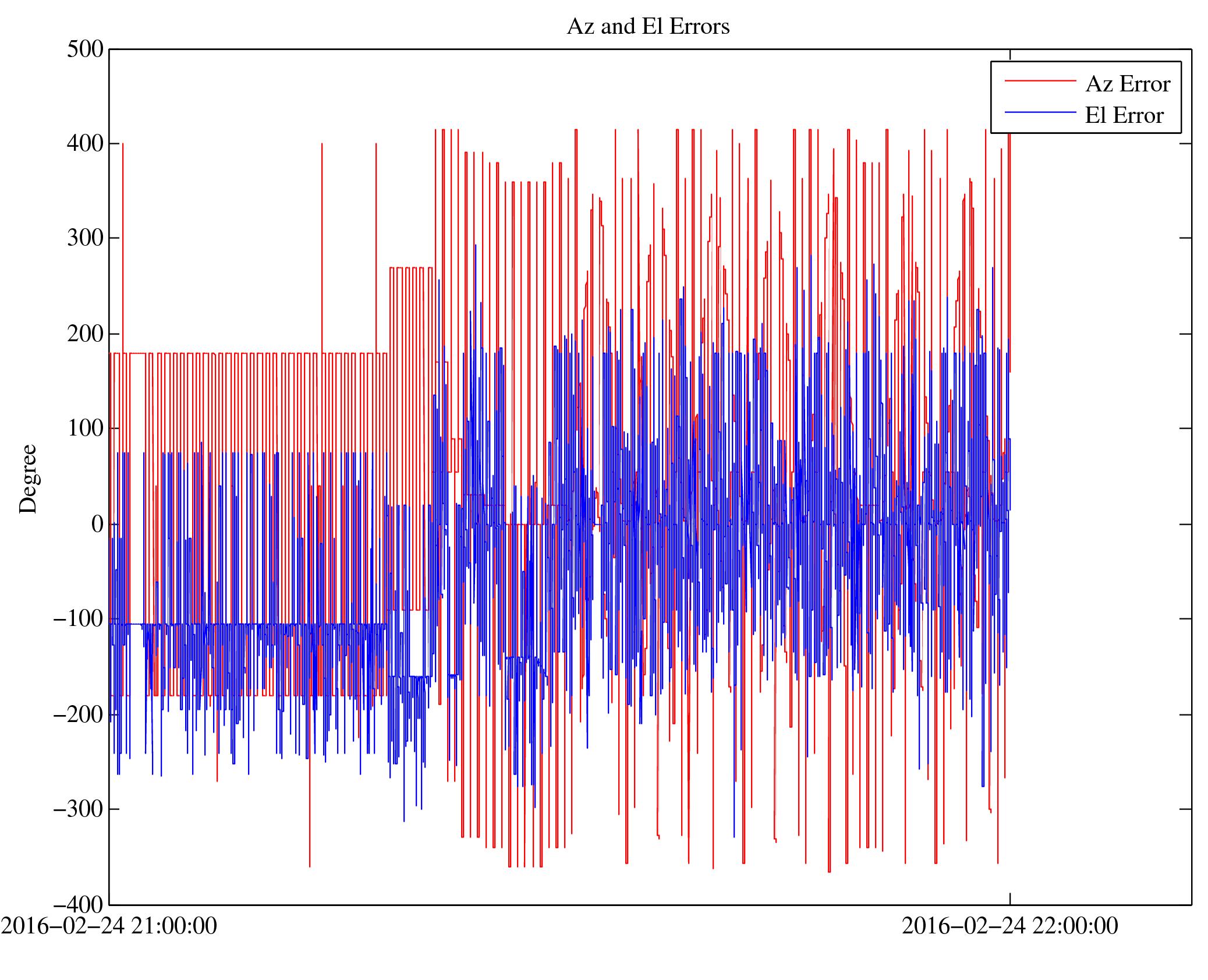Click the right-side axis tick mark at zero
Viewport: 1208px width, 980px height.
1185,524
